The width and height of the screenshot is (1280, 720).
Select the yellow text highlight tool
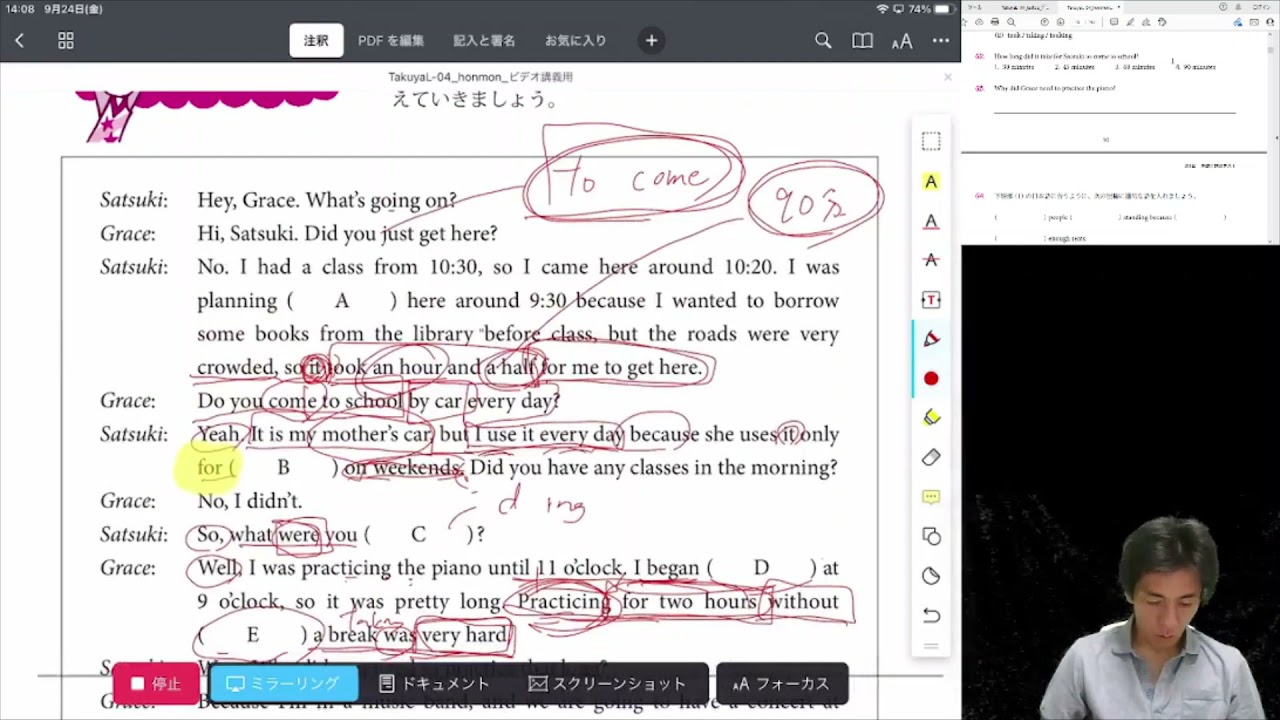pyautogui.click(x=931, y=182)
